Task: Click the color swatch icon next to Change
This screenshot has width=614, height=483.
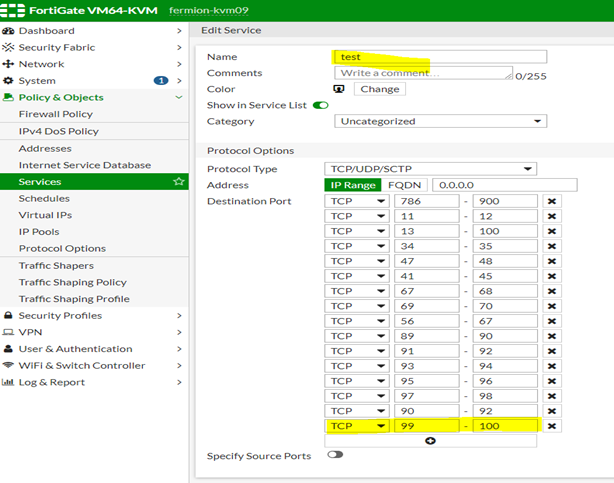Action: 339,89
